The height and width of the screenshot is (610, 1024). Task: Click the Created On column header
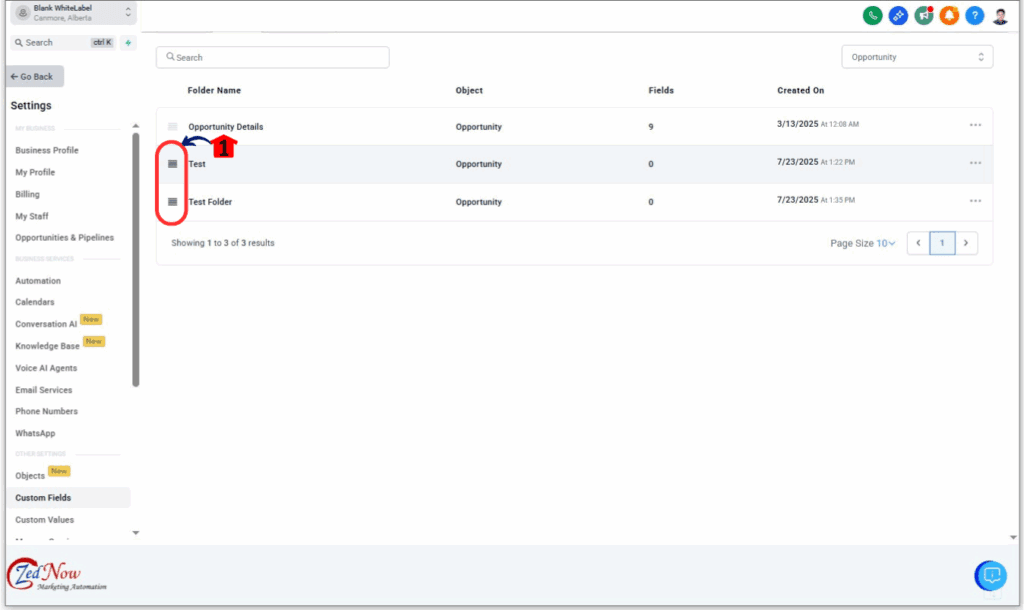point(801,90)
